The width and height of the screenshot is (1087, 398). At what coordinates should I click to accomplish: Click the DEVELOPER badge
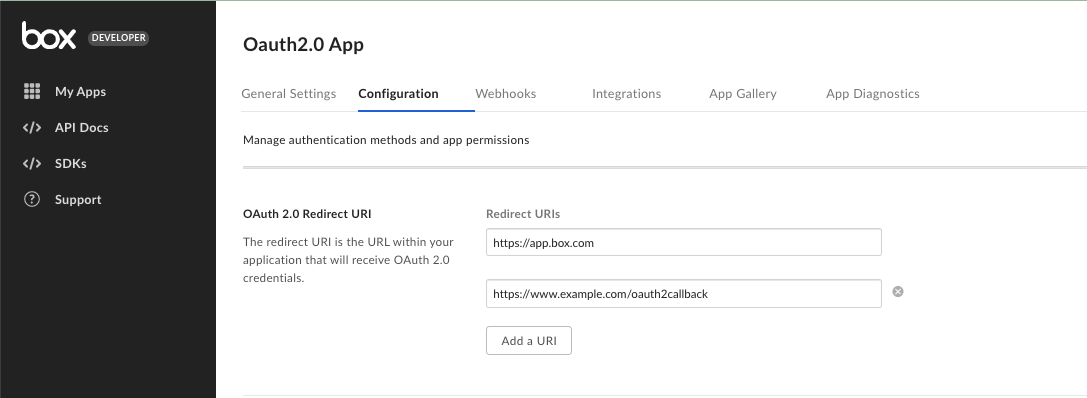[119, 37]
